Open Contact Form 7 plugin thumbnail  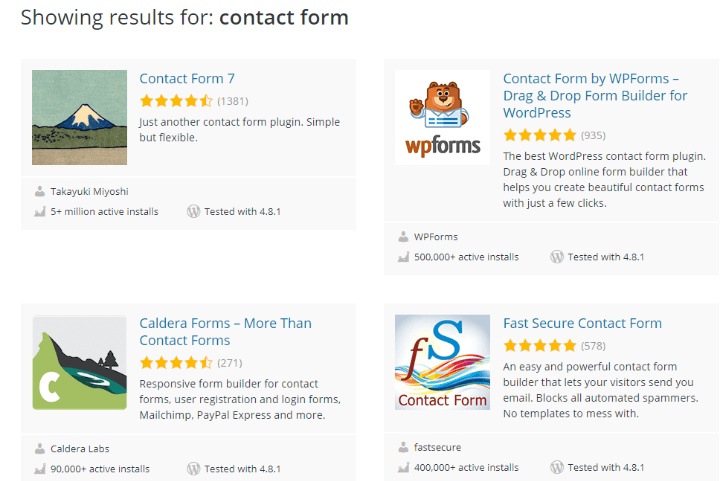click(79, 117)
